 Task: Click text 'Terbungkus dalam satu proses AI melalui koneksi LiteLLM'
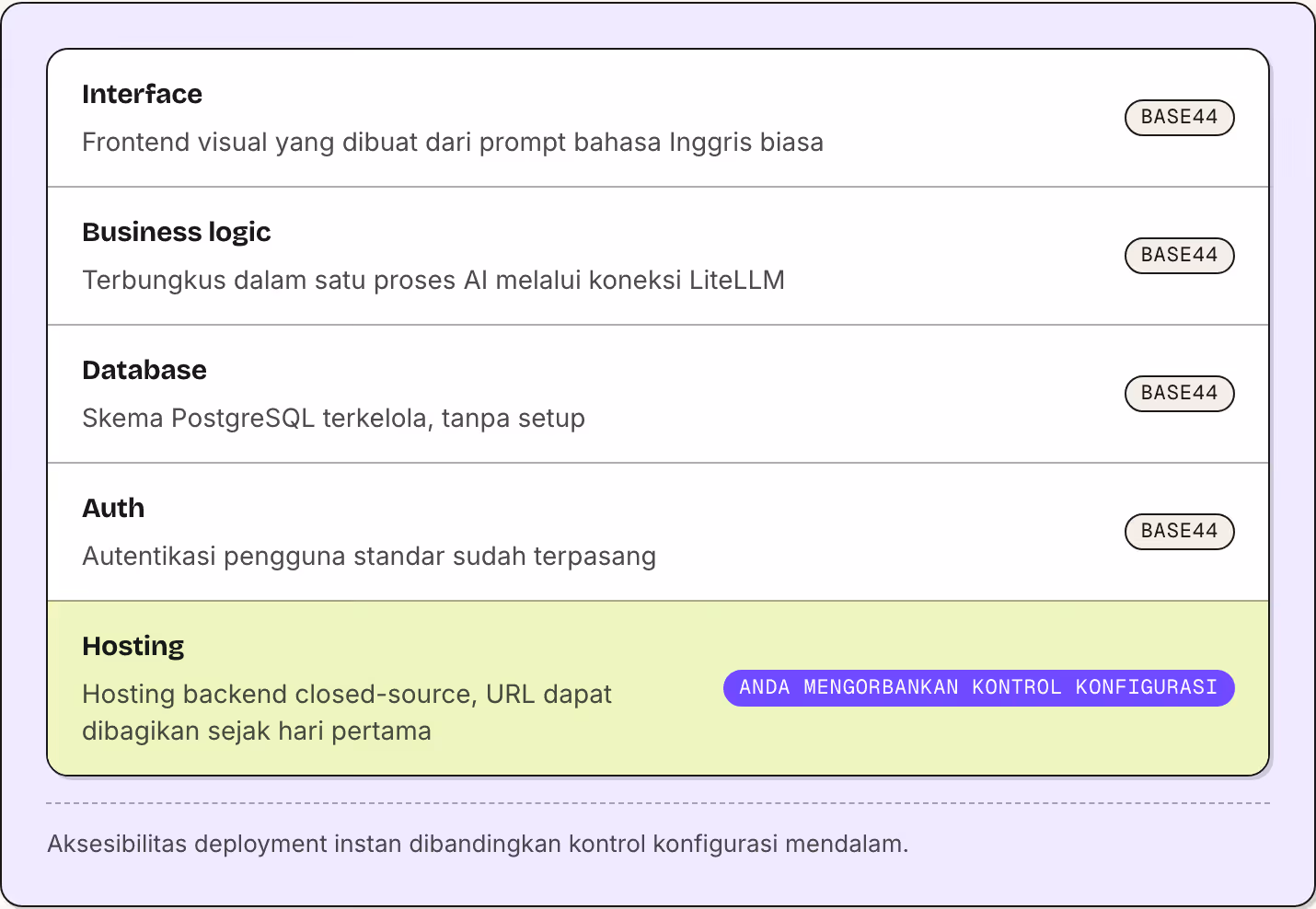(x=433, y=281)
